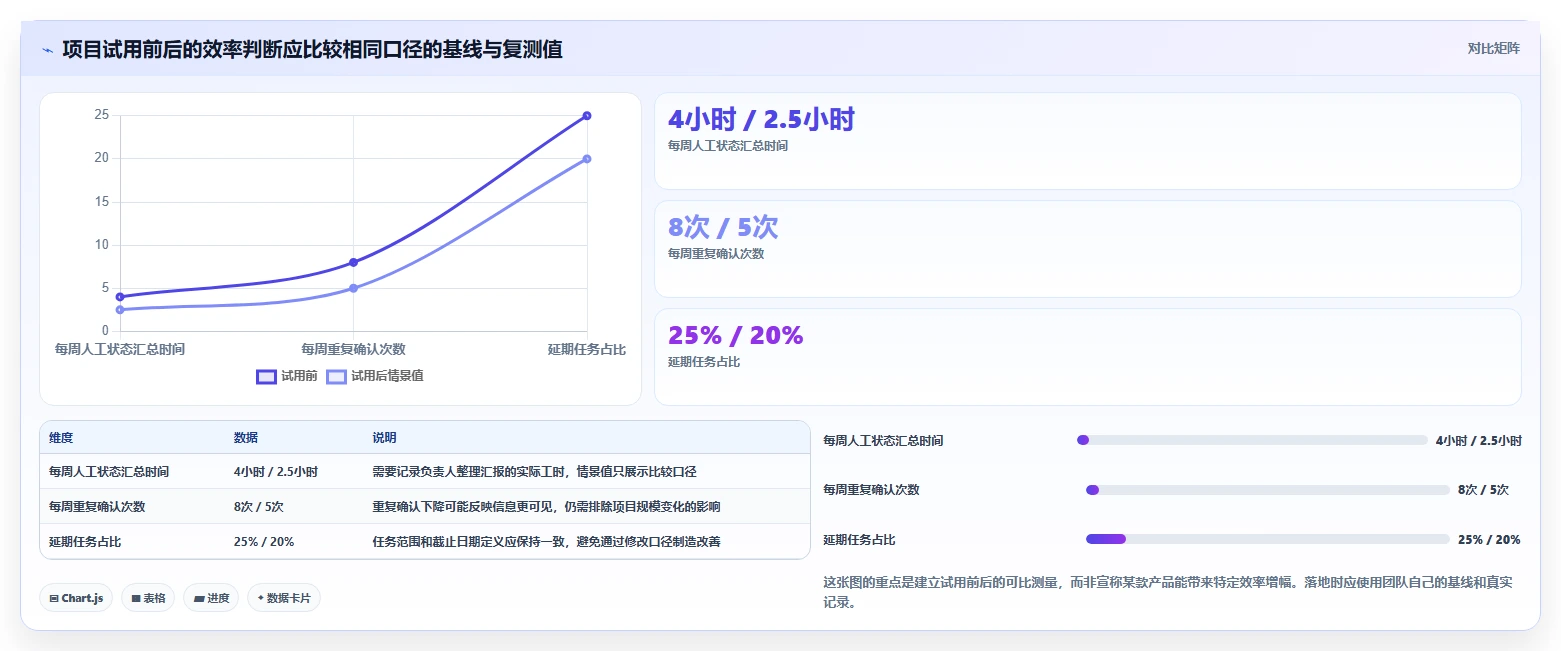1561x651 pixels.
Task: Toggle the 试用后情景值 legend swatch
Action: click(x=337, y=377)
